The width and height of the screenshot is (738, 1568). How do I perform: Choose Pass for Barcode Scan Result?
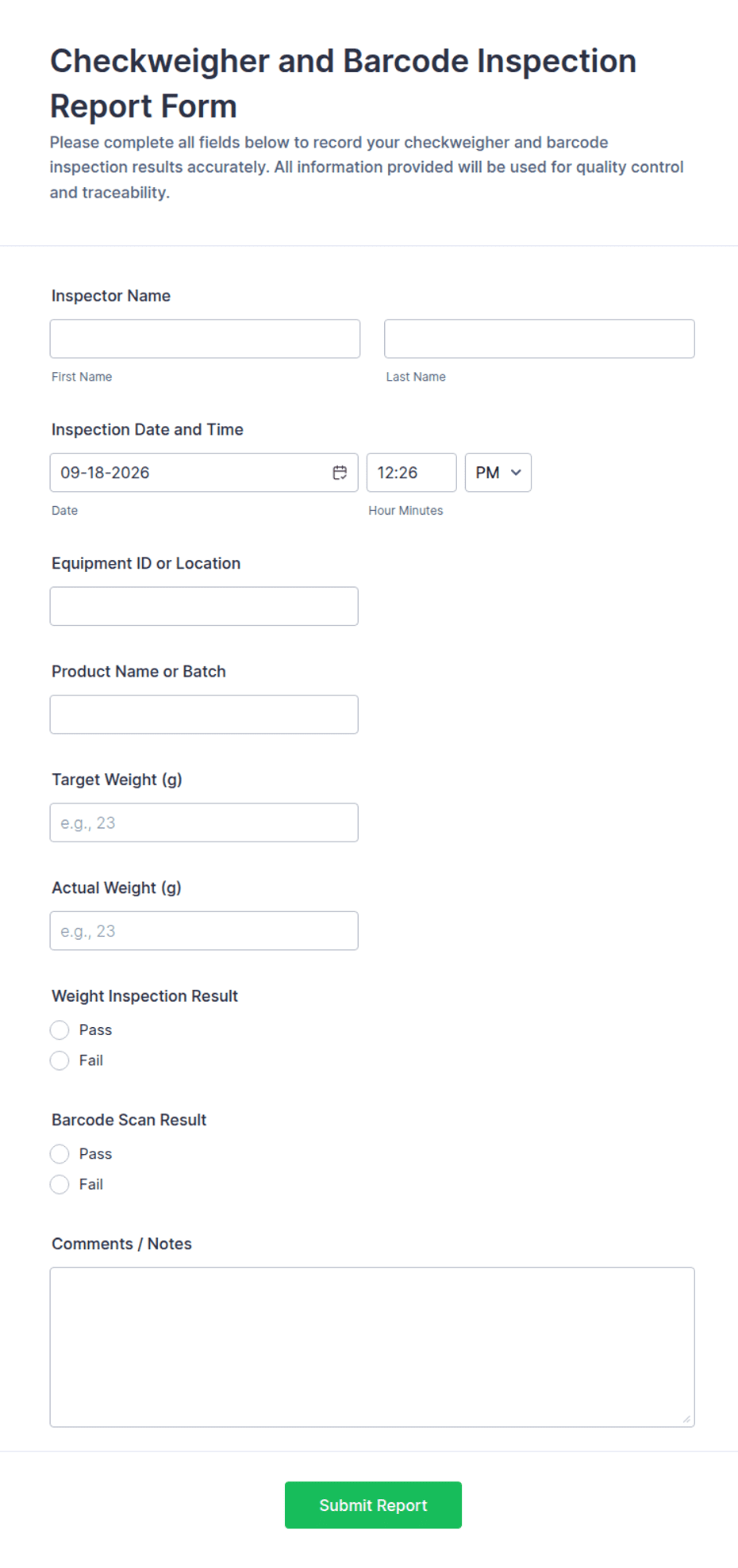tap(60, 1153)
